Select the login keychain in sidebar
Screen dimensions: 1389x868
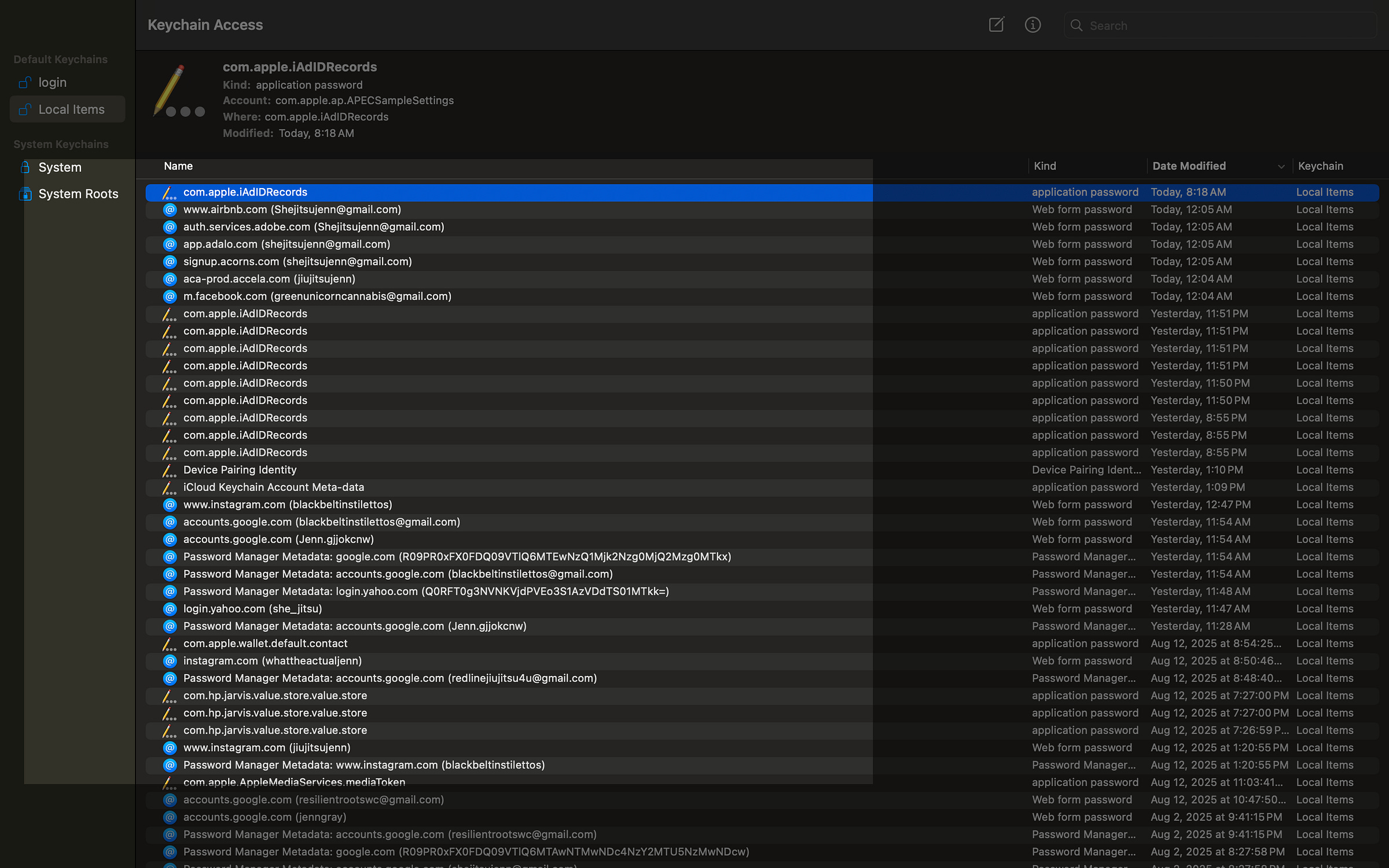pyautogui.click(x=52, y=83)
